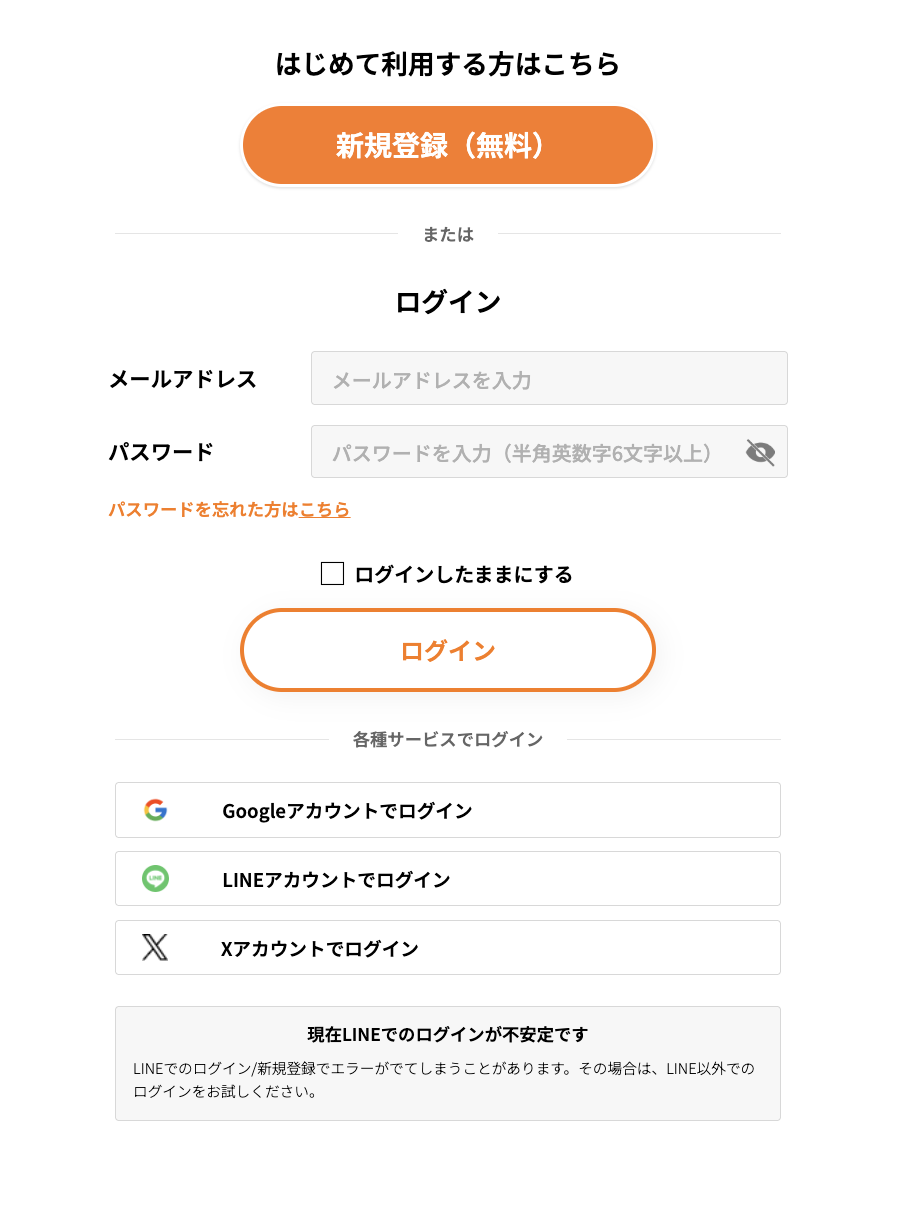Click the ログイン section heading
916x1206 pixels.
tap(448, 302)
